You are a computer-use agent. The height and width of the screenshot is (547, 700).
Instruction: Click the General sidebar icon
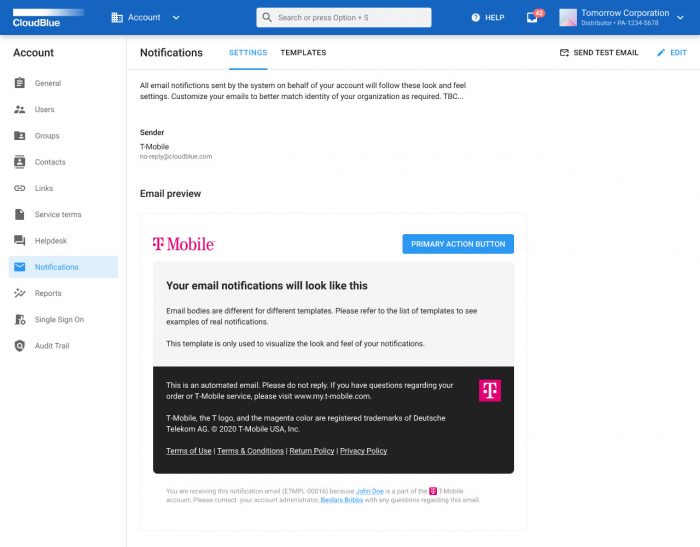[20, 83]
